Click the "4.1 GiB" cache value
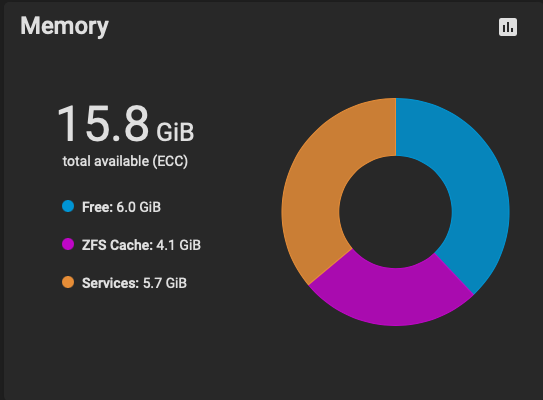Viewport: 543px width, 400px height. click(x=179, y=245)
